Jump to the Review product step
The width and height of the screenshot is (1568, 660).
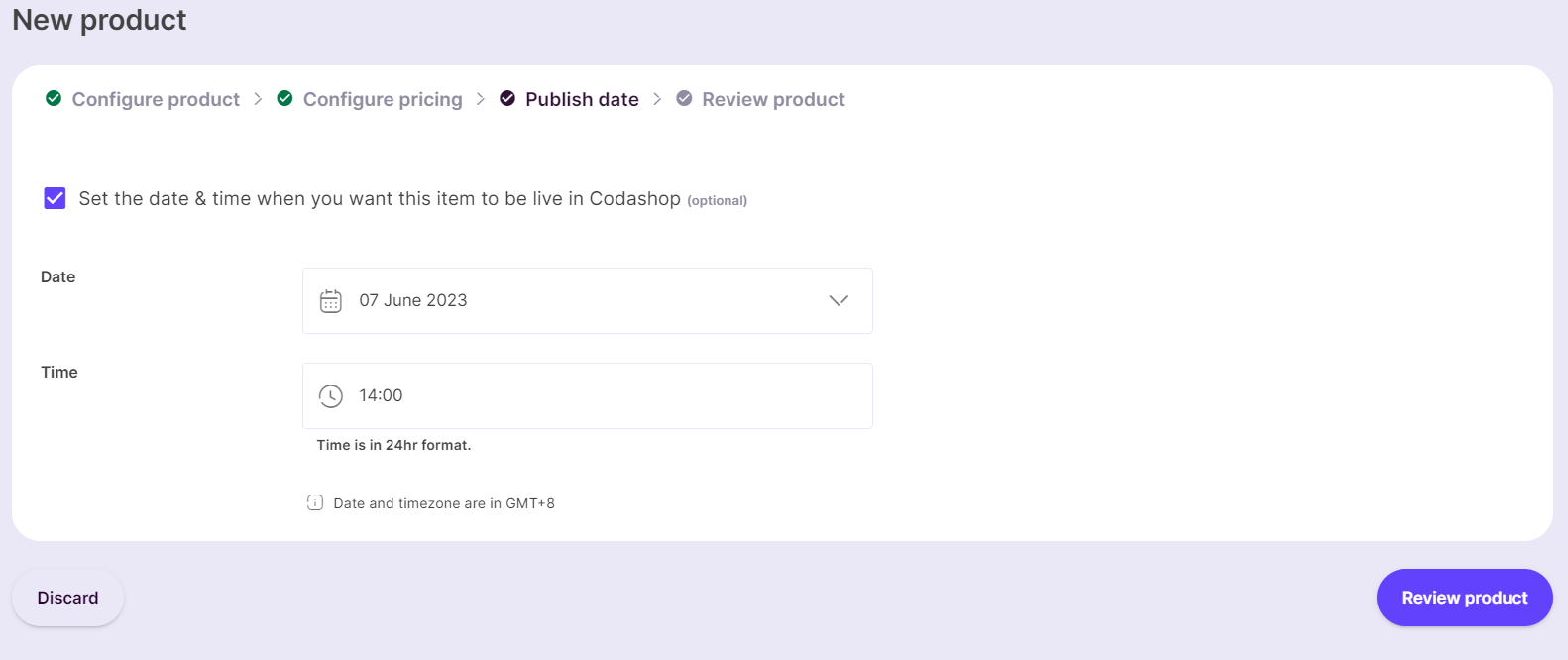pos(773,99)
